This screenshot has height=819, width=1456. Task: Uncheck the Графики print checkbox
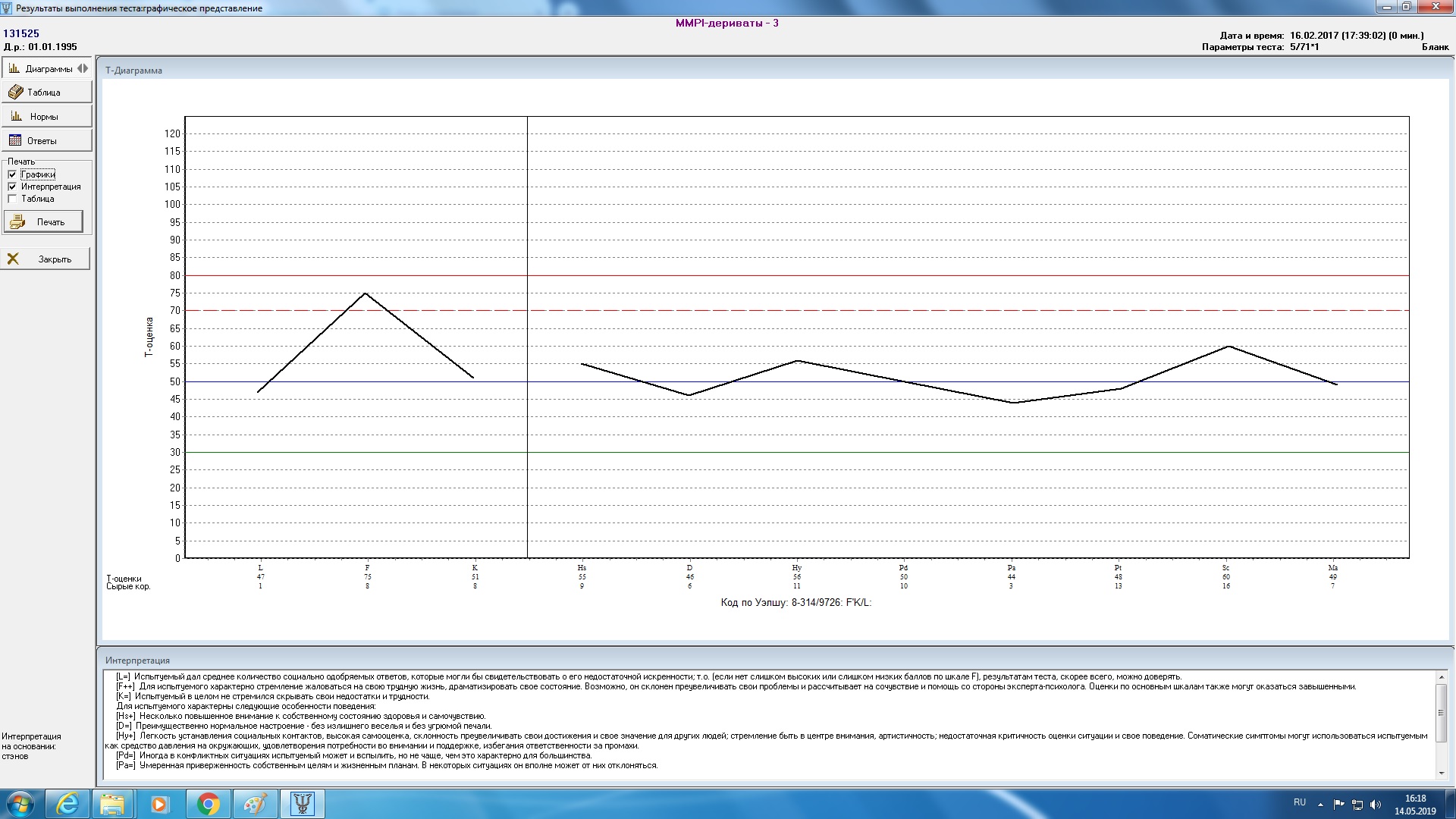(x=12, y=174)
